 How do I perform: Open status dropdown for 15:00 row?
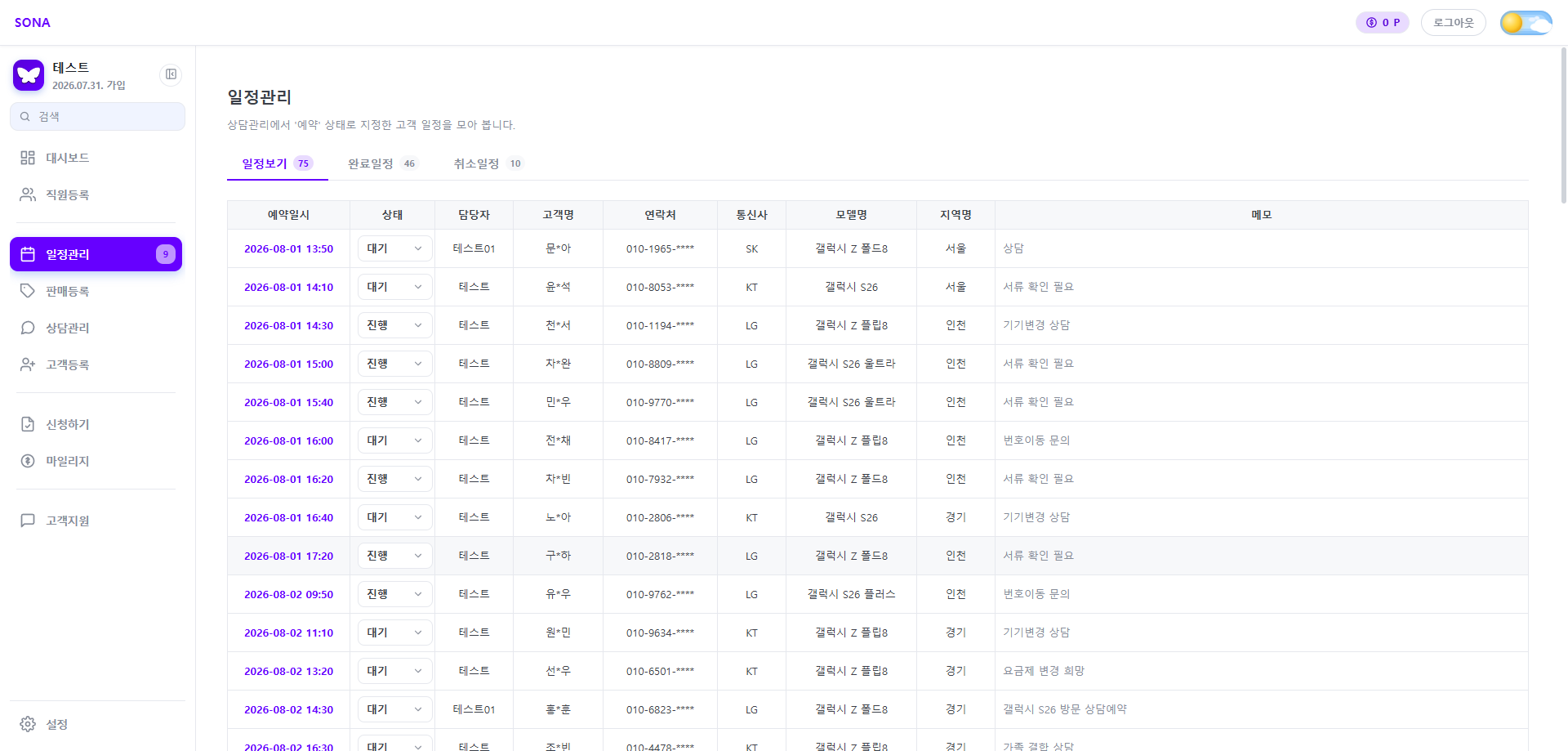click(x=395, y=364)
